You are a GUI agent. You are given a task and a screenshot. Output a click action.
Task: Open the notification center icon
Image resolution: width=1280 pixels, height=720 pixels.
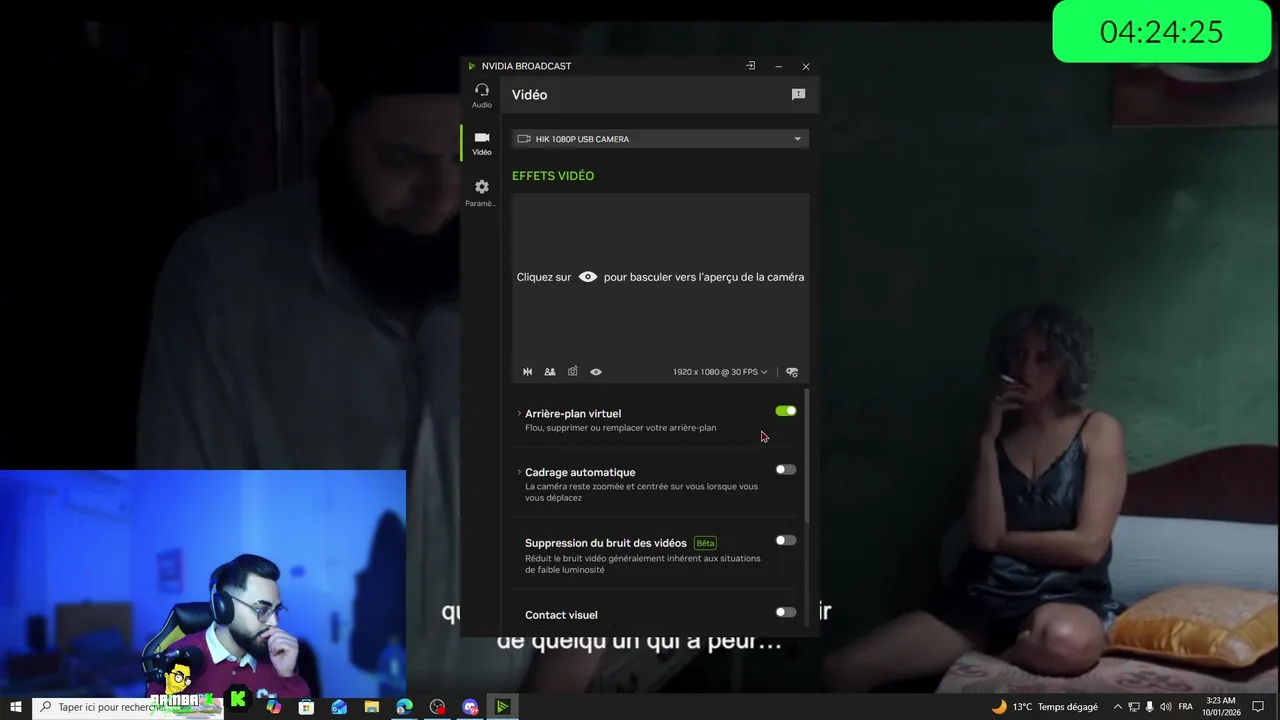click(x=1258, y=707)
